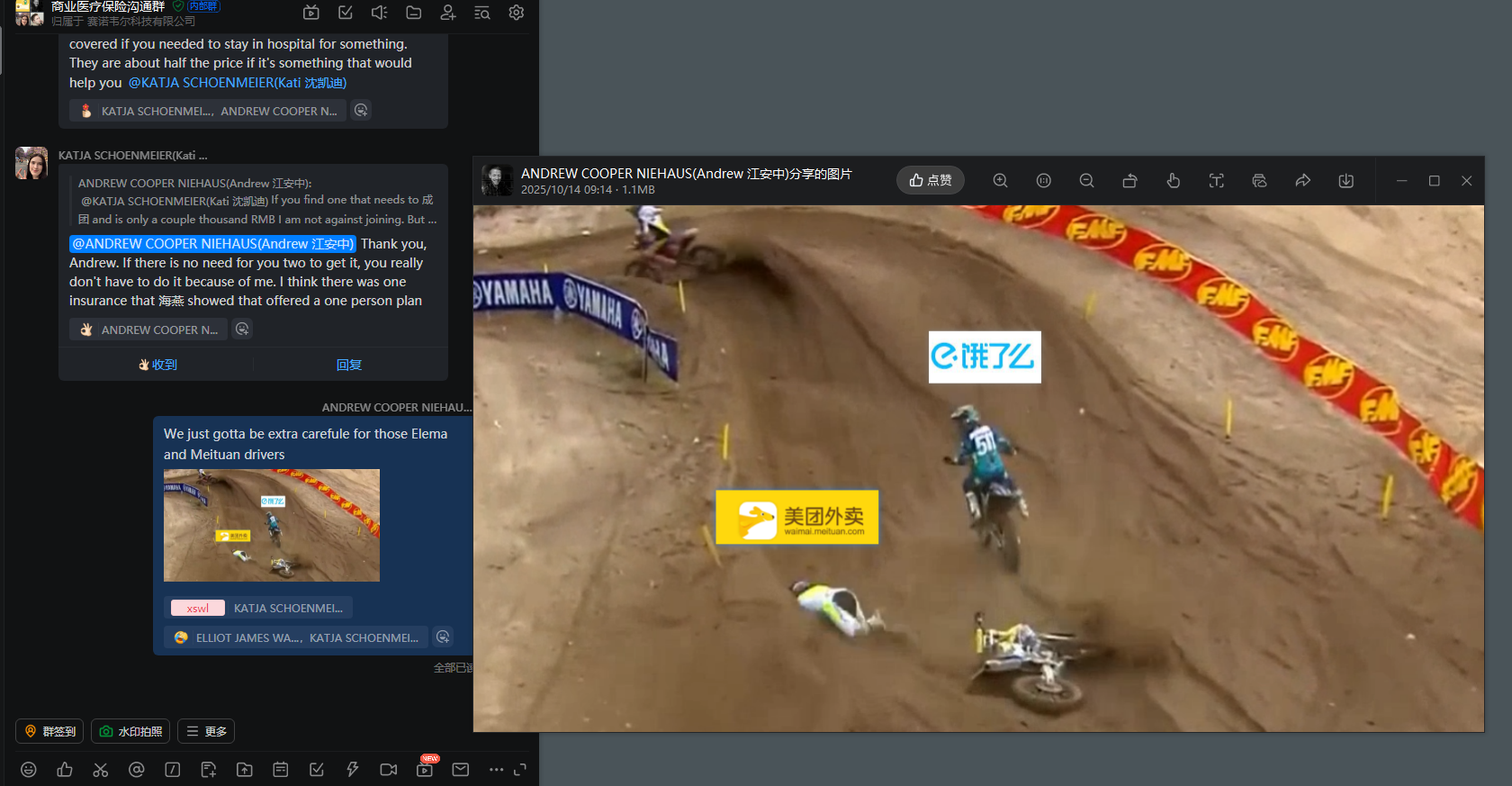This screenshot has width=1512, height=786.
Task: Add a member to the group chat
Action: point(448,13)
